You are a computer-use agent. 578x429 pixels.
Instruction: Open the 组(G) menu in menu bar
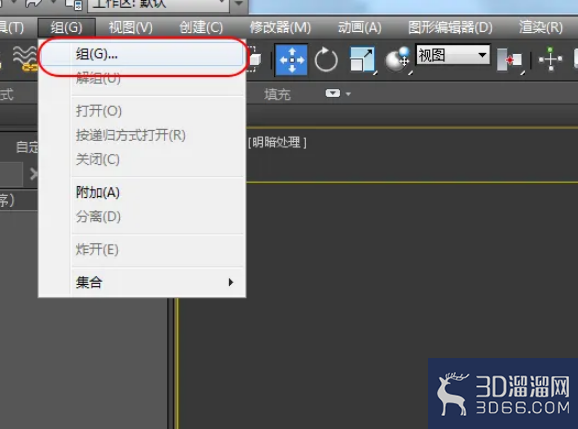click(x=66, y=28)
